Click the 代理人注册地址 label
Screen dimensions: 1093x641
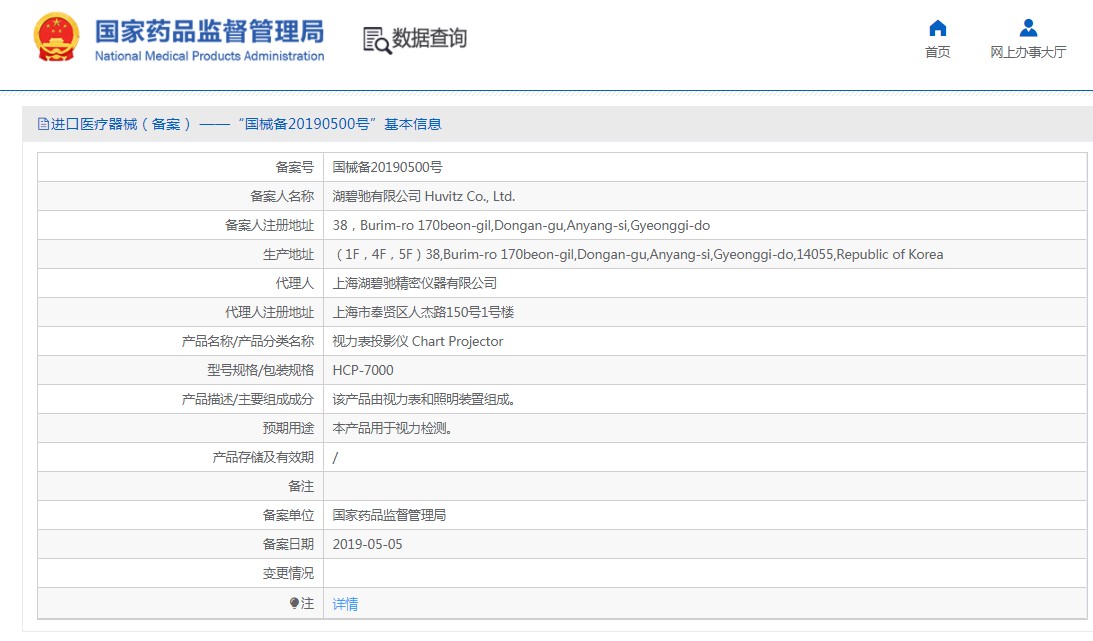pos(269,312)
